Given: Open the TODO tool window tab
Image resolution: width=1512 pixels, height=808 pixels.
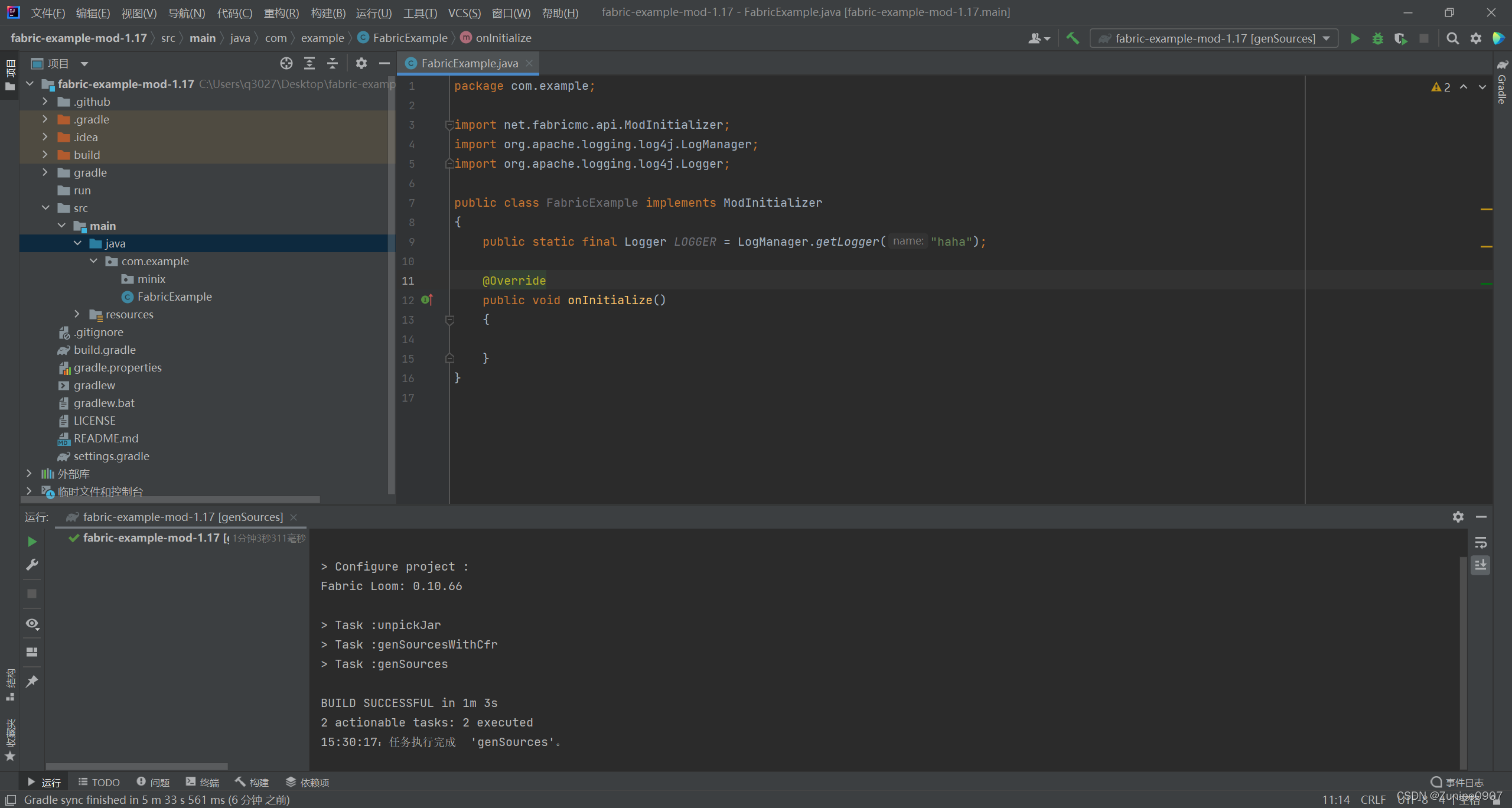Looking at the screenshot, I should tap(99, 782).
